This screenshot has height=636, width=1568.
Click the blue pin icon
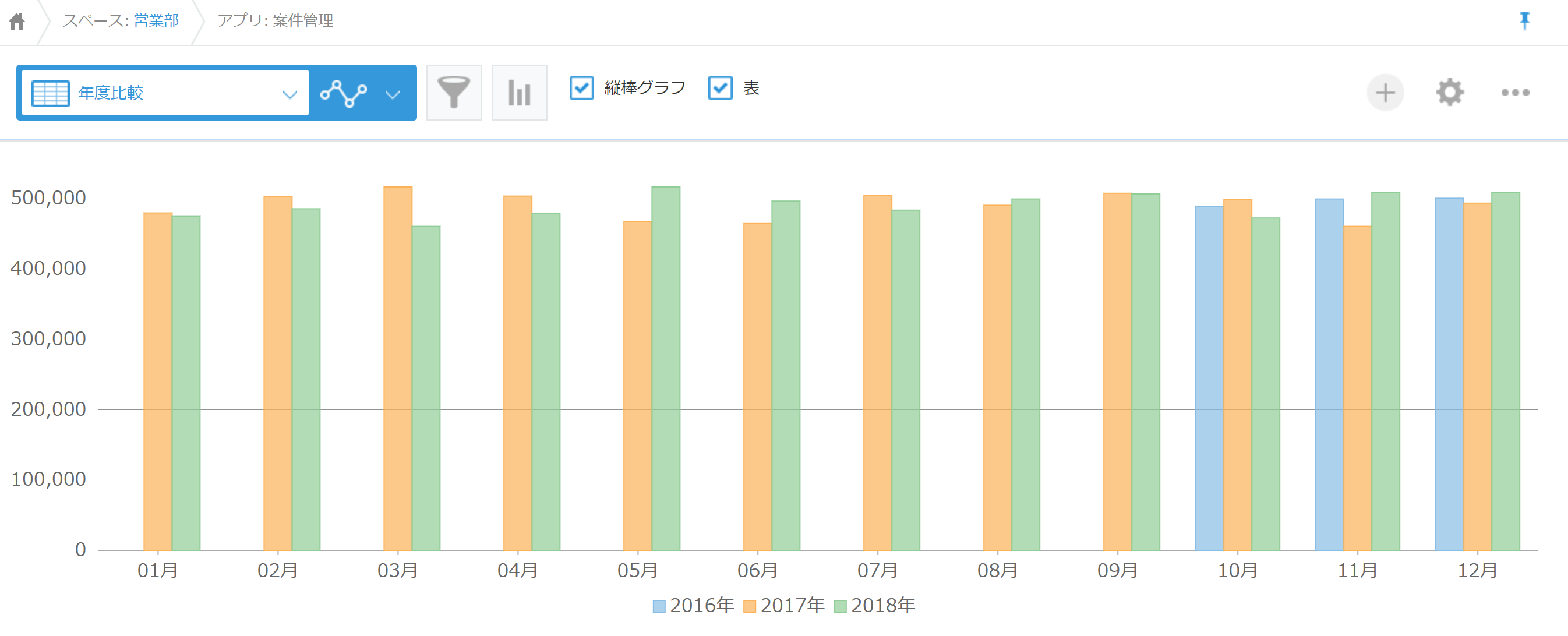click(1524, 22)
